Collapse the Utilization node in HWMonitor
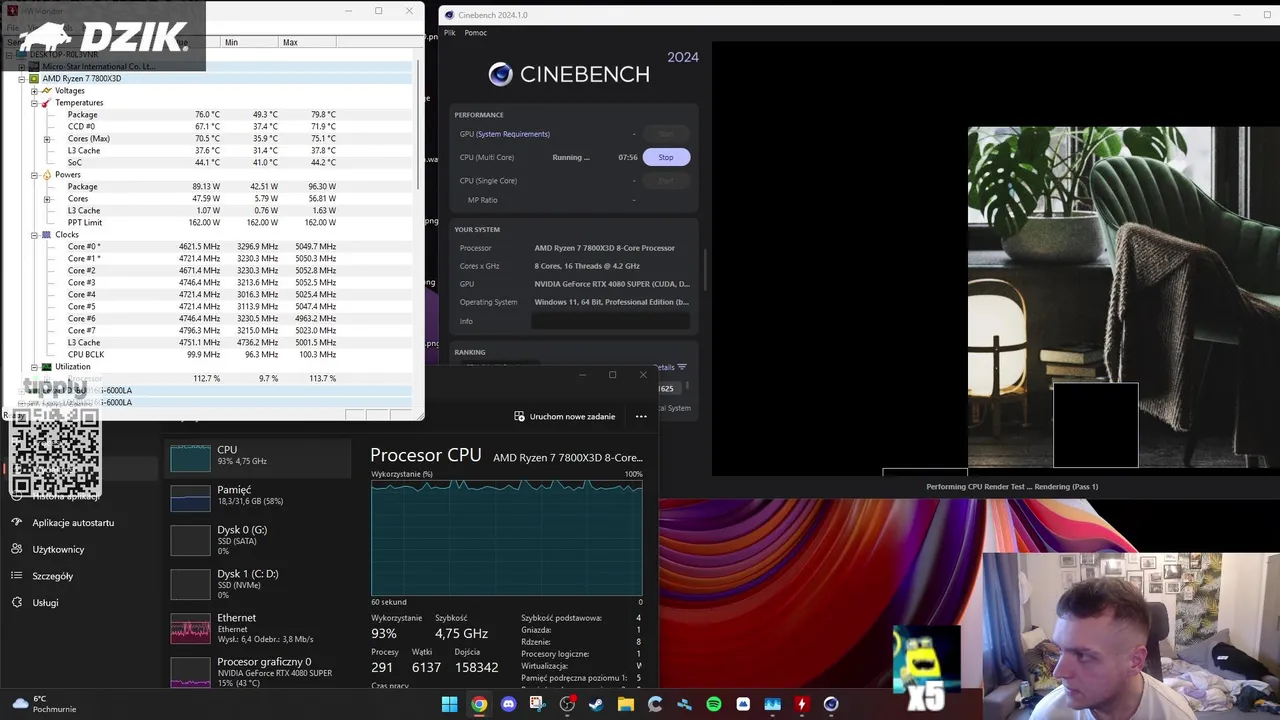Viewport: 1280px width, 720px height. (x=34, y=366)
